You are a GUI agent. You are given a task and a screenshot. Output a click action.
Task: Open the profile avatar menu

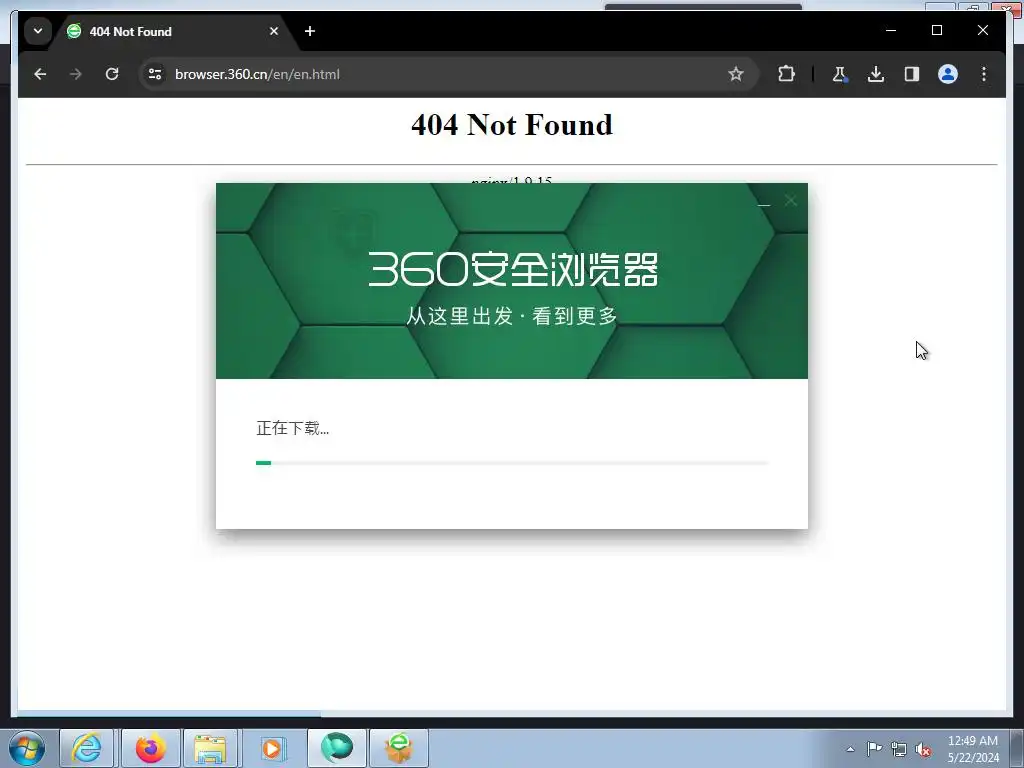[x=948, y=74]
